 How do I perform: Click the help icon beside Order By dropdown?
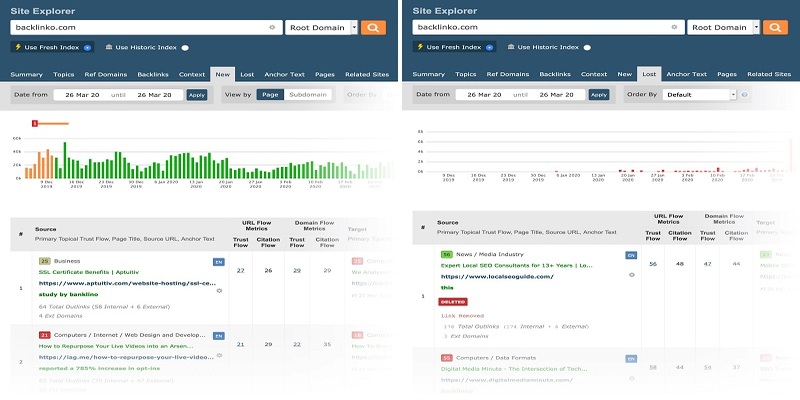744,95
